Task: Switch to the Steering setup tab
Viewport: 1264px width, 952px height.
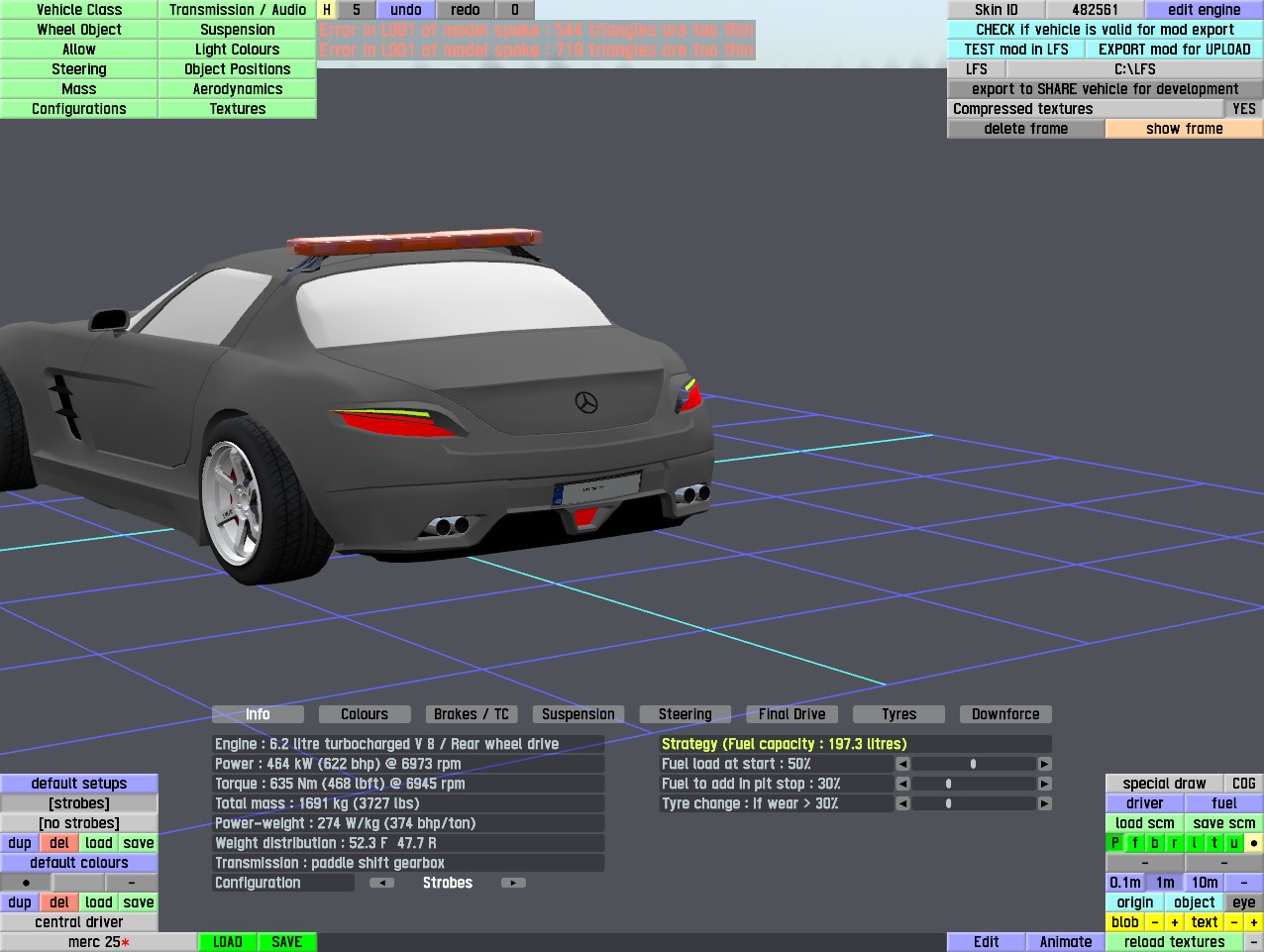Action: [x=685, y=714]
